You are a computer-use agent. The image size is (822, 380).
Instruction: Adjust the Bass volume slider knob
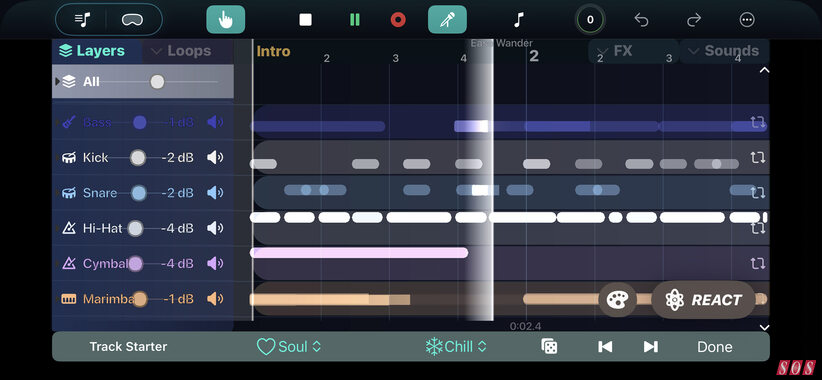pos(139,122)
